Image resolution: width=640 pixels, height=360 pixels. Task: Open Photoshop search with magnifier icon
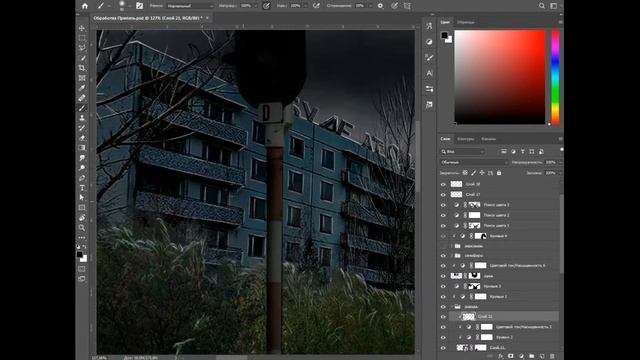tap(542, 6)
